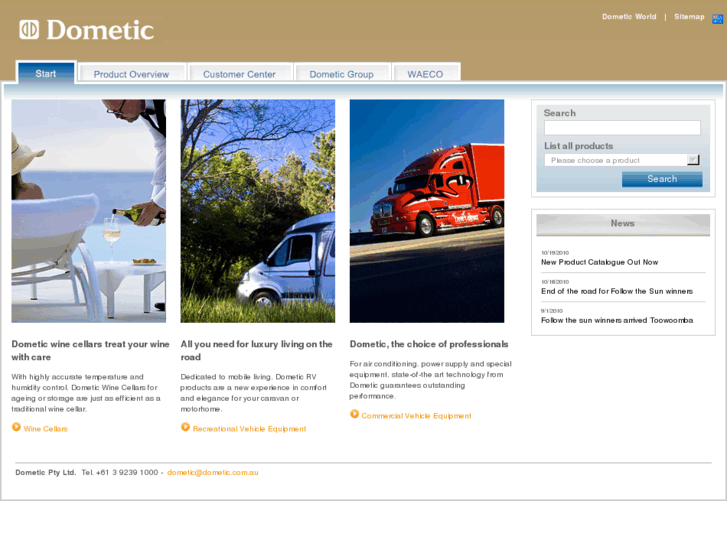727x545 pixels.
Task: Click heading 'Dometic wine cellars treat your wine with care'
Action: point(90,351)
